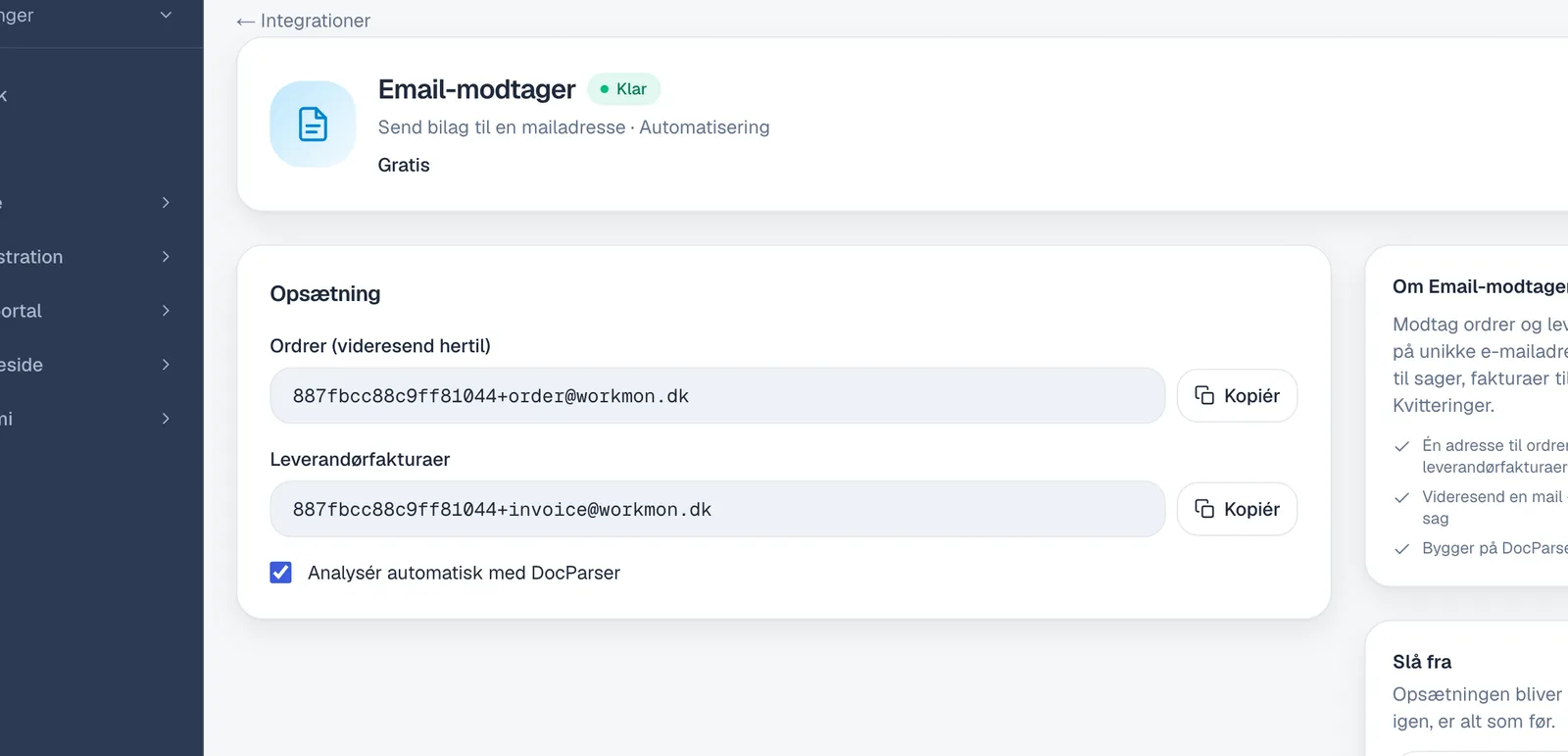1568x756 pixels.
Task: Click the 'Om Email-modtager' heading
Action: pyautogui.click(x=1480, y=286)
